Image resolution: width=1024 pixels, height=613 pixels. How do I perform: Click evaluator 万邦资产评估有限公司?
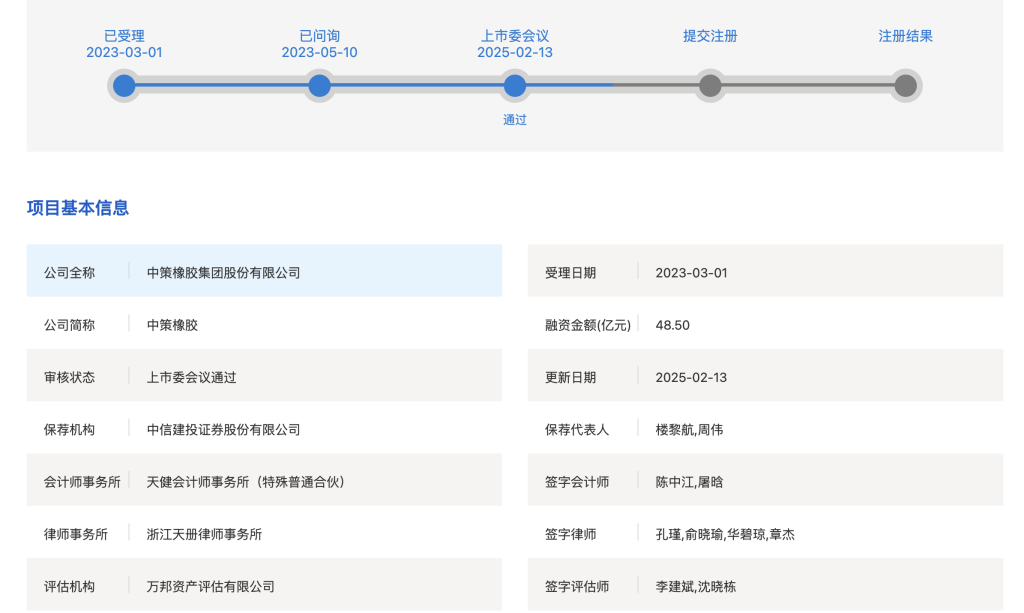click(x=210, y=586)
